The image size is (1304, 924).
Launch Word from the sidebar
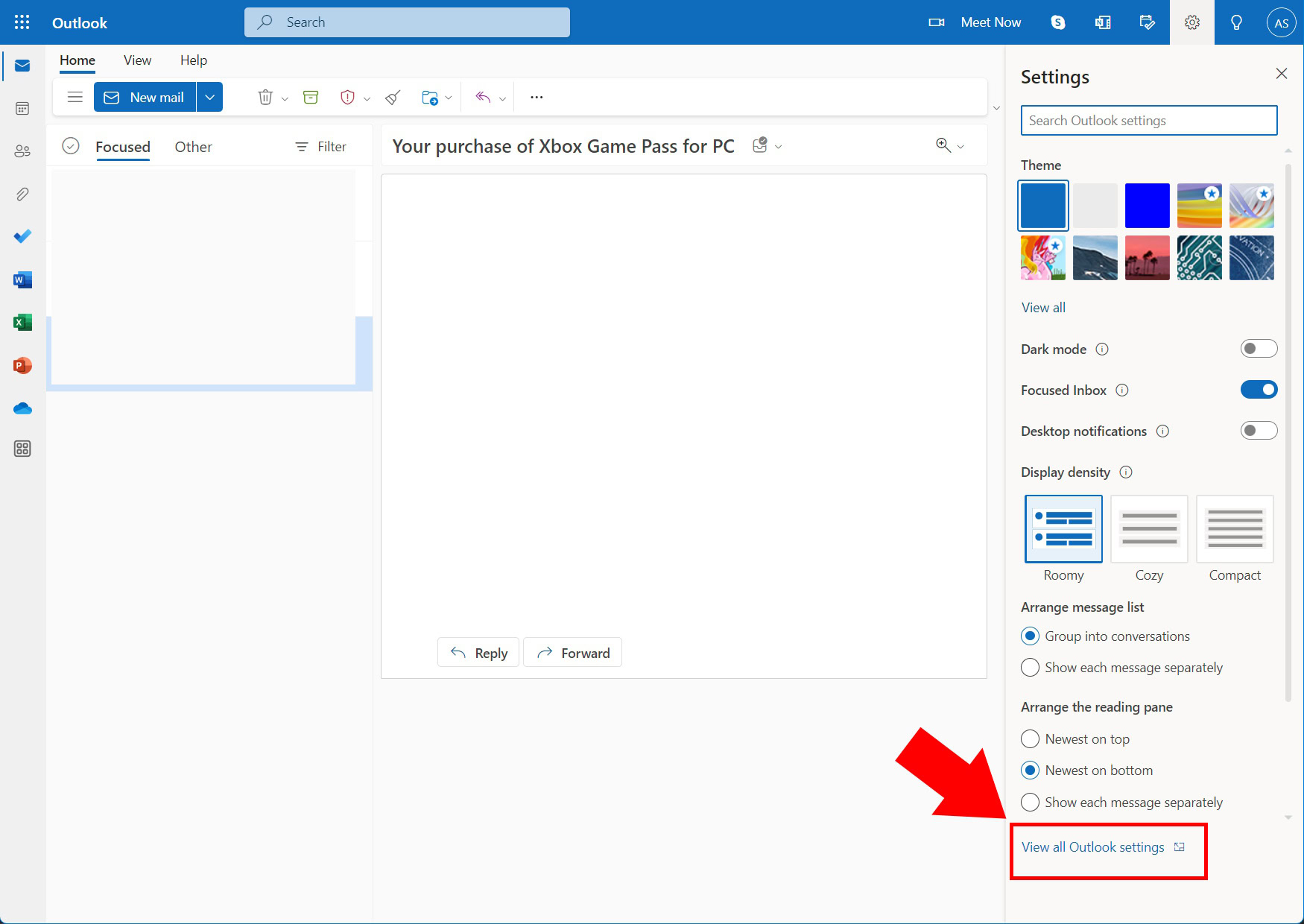click(x=22, y=280)
